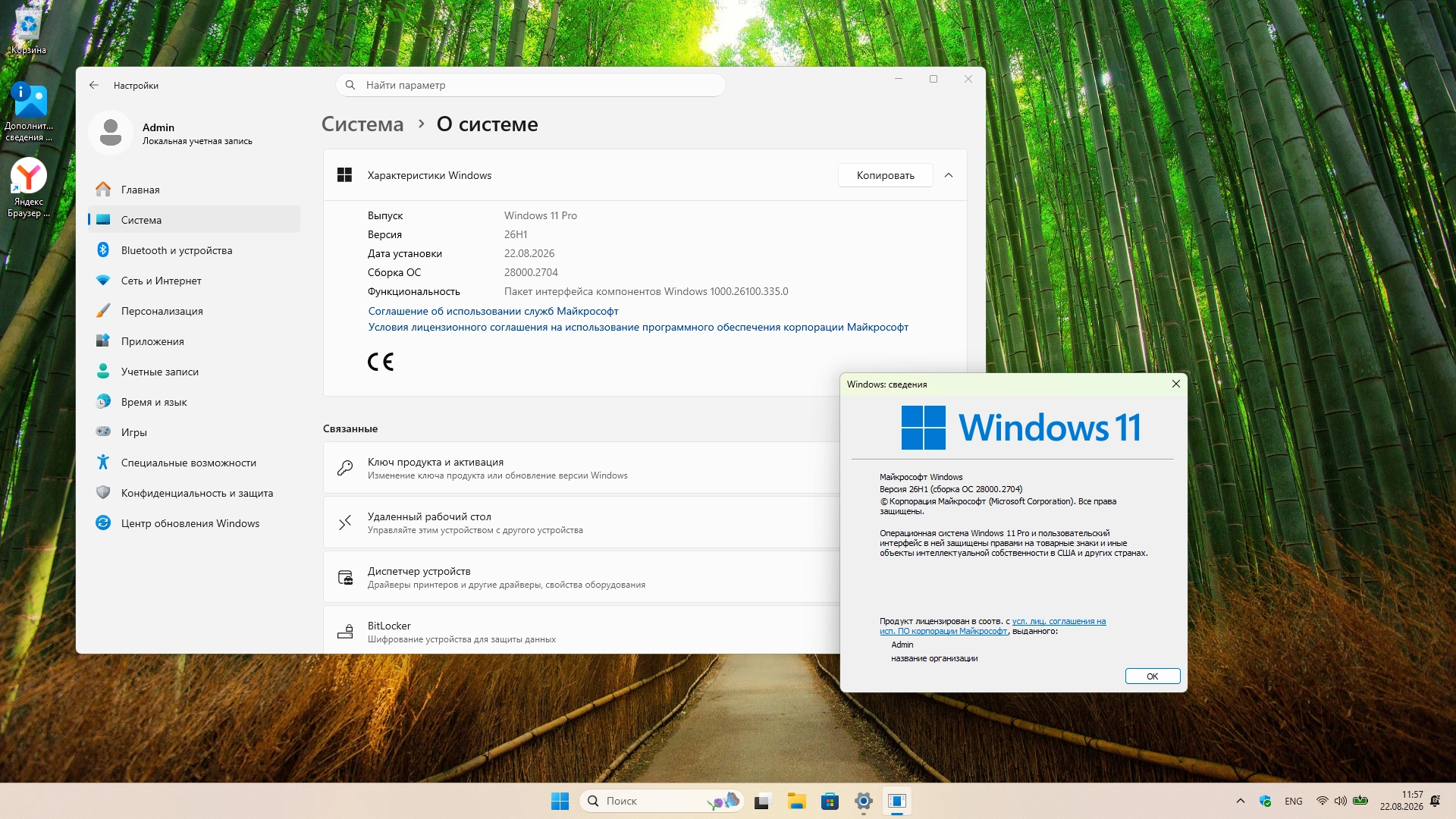This screenshot has height=819, width=1456.
Task: Select the 28000.2704 build number in Settings
Action: [x=531, y=272]
